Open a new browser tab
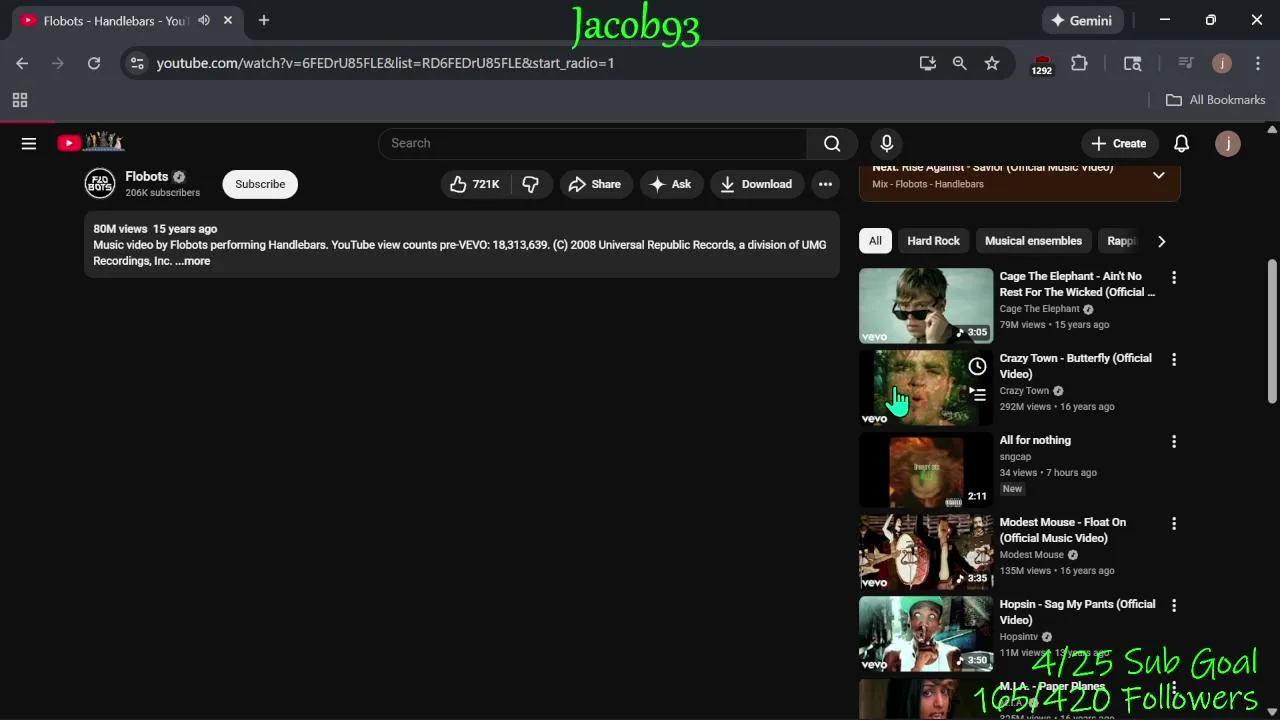The width and height of the screenshot is (1280, 720). point(264,20)
